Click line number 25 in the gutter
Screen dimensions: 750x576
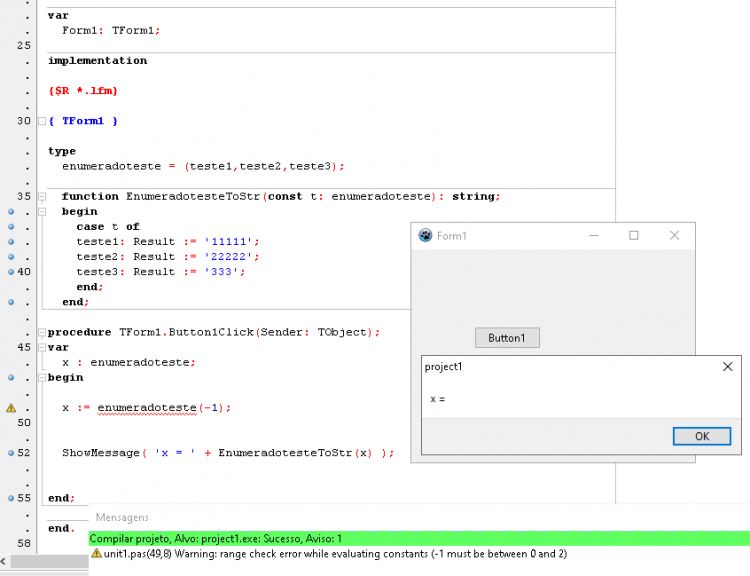coord(23,45)
